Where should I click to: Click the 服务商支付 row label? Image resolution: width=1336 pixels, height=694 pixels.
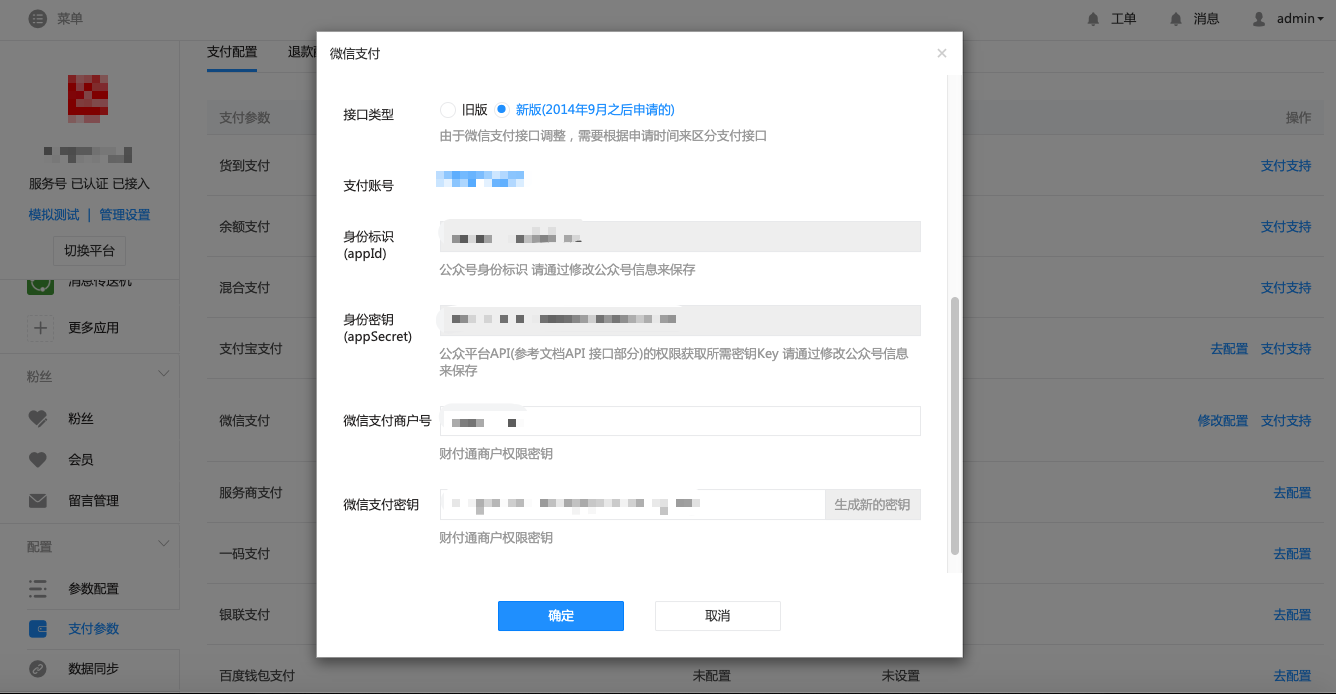click(x=250, y=493)
